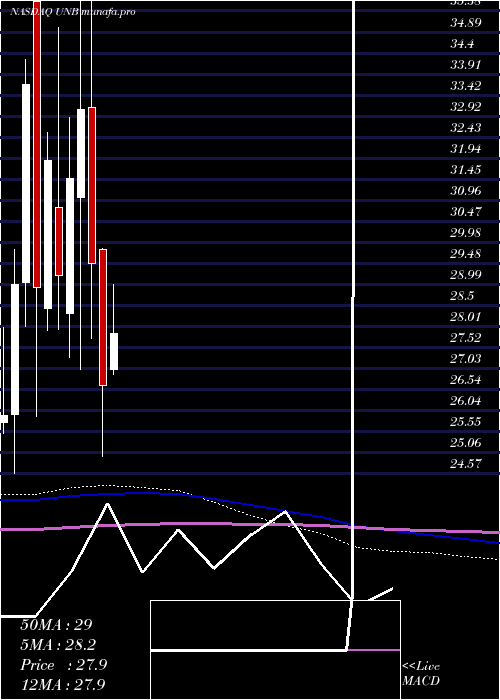Click the small red candlestick body near 30
Screen dimensions: 500x700
point(59,242)
